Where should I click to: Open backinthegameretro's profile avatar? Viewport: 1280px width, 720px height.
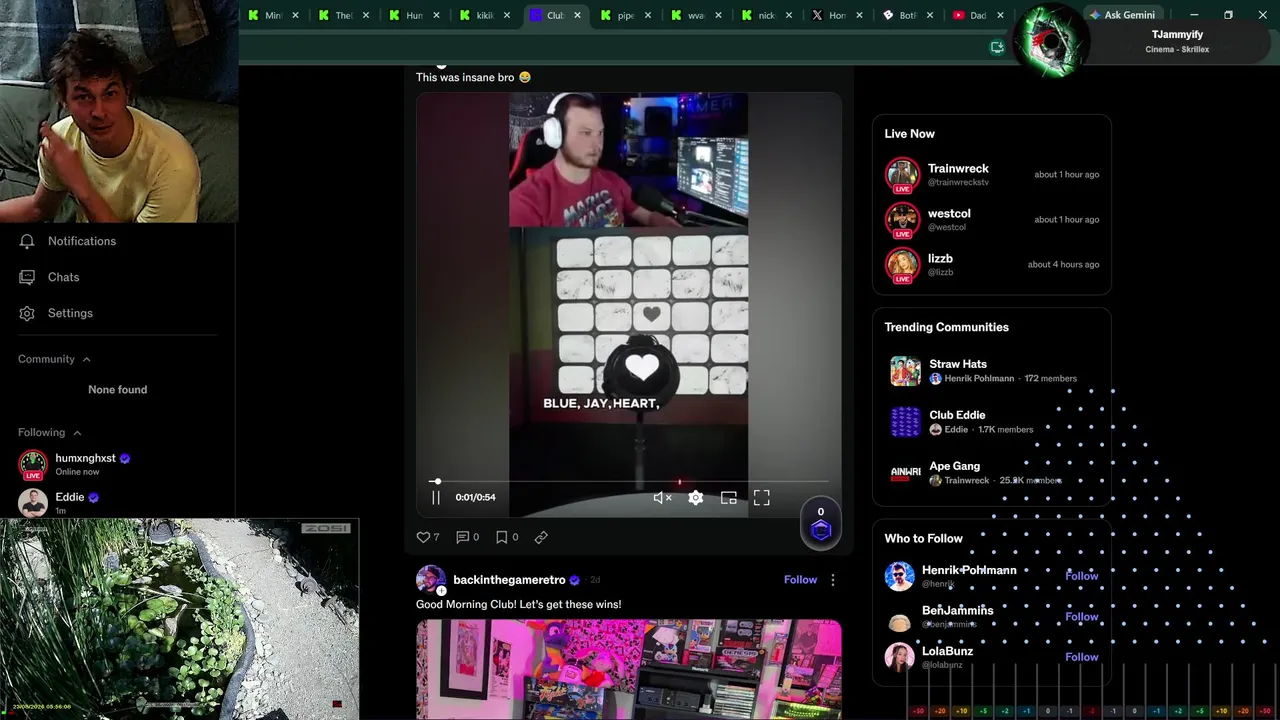click(x=431, y=580)
